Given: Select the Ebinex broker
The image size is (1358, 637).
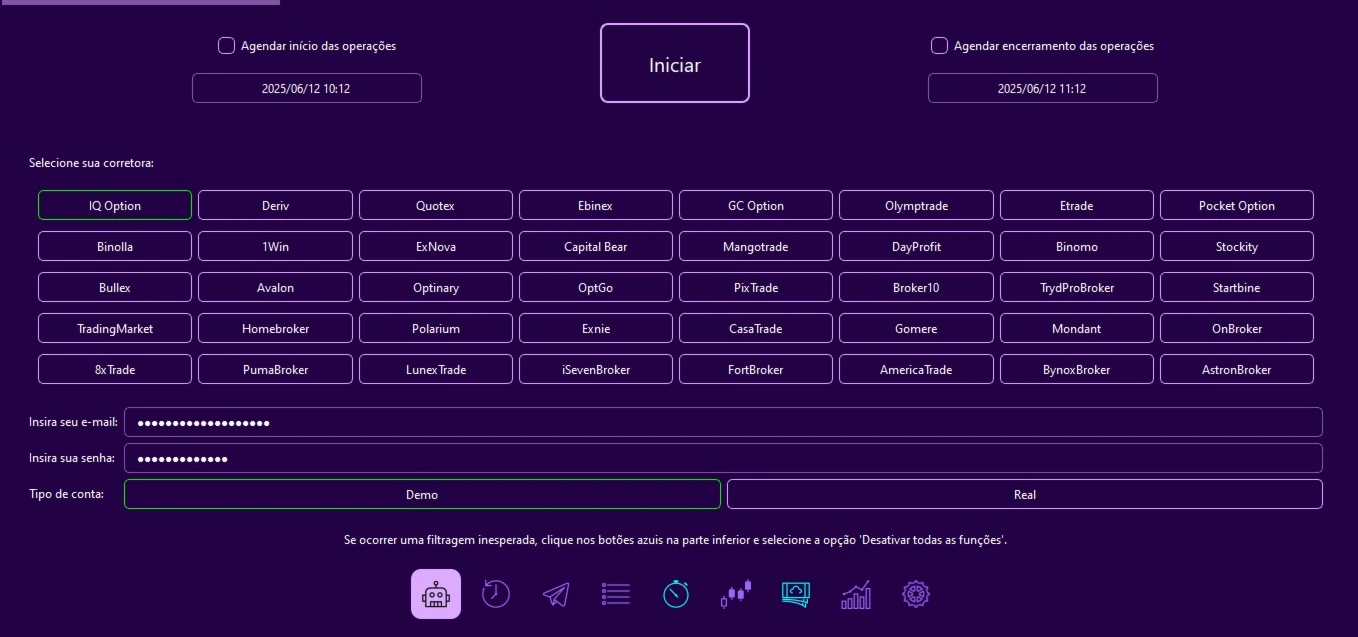Looking at the screenshot, I should click(x=596, y=205).
